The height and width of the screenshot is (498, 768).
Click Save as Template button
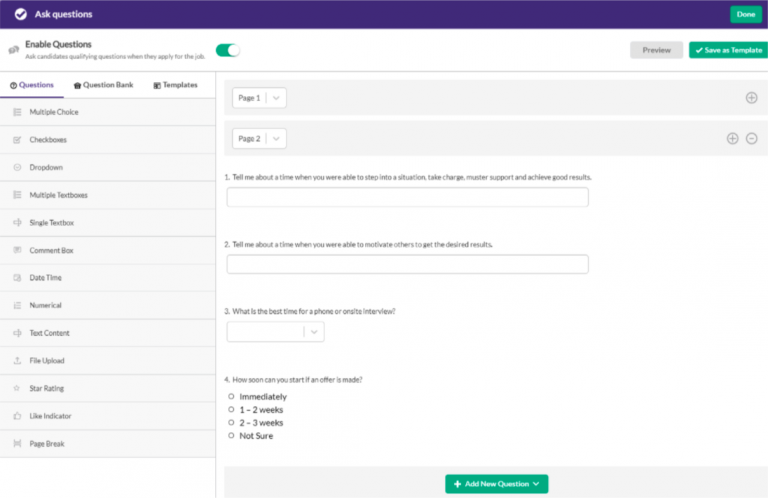point(728,50)
